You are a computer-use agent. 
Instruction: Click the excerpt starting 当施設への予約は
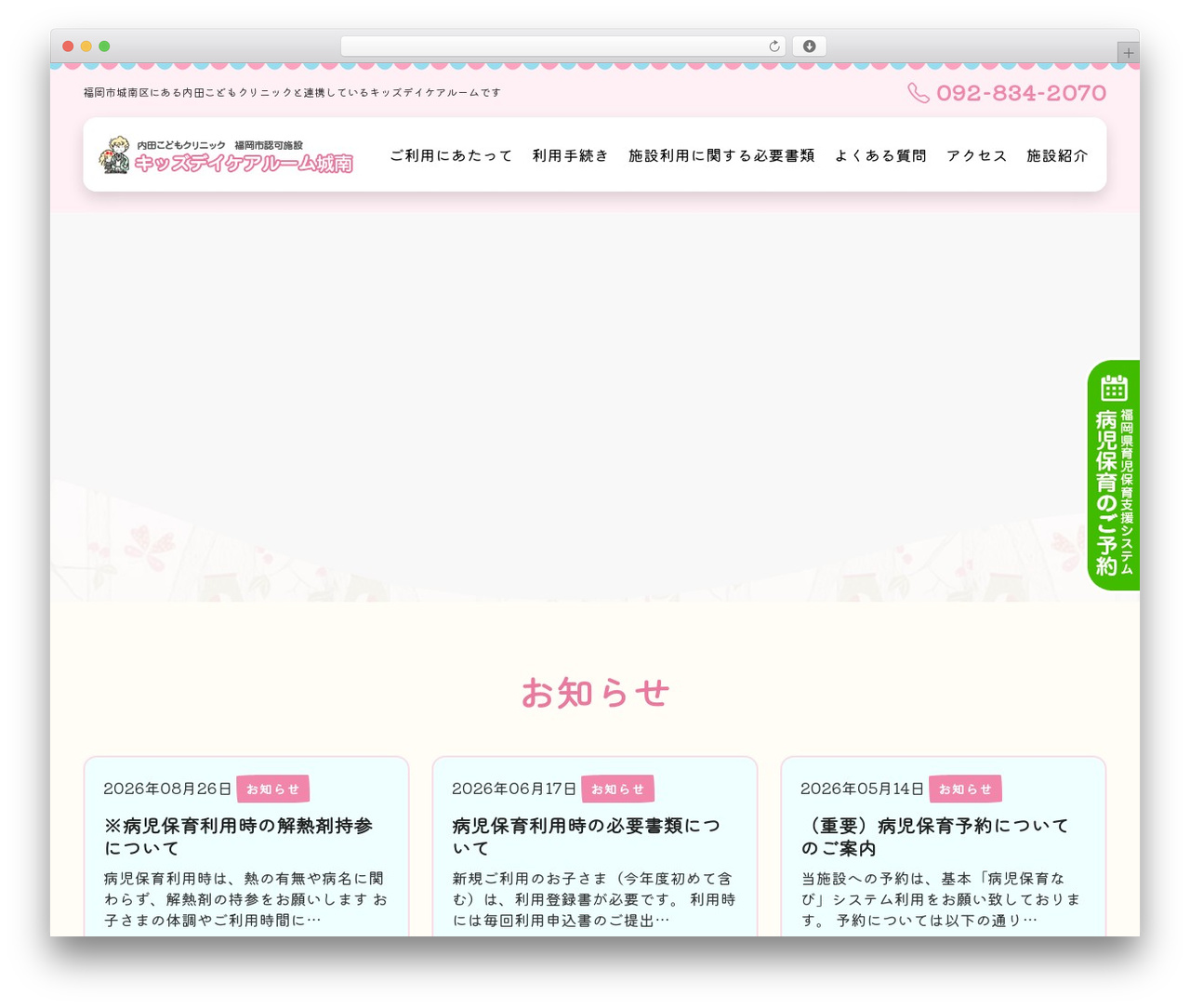click(x=942, y=899)
